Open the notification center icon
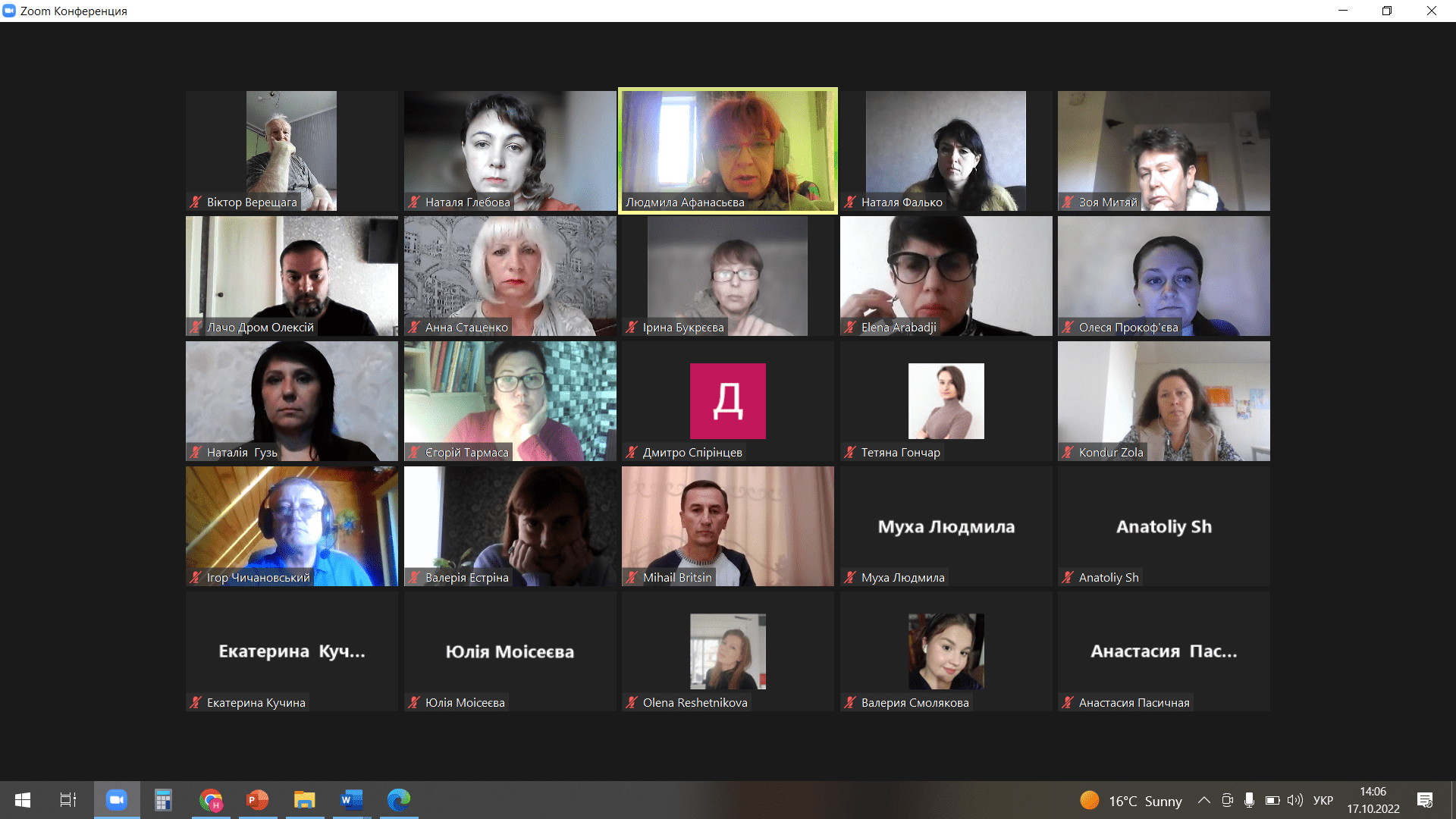 coord(1425,800)
